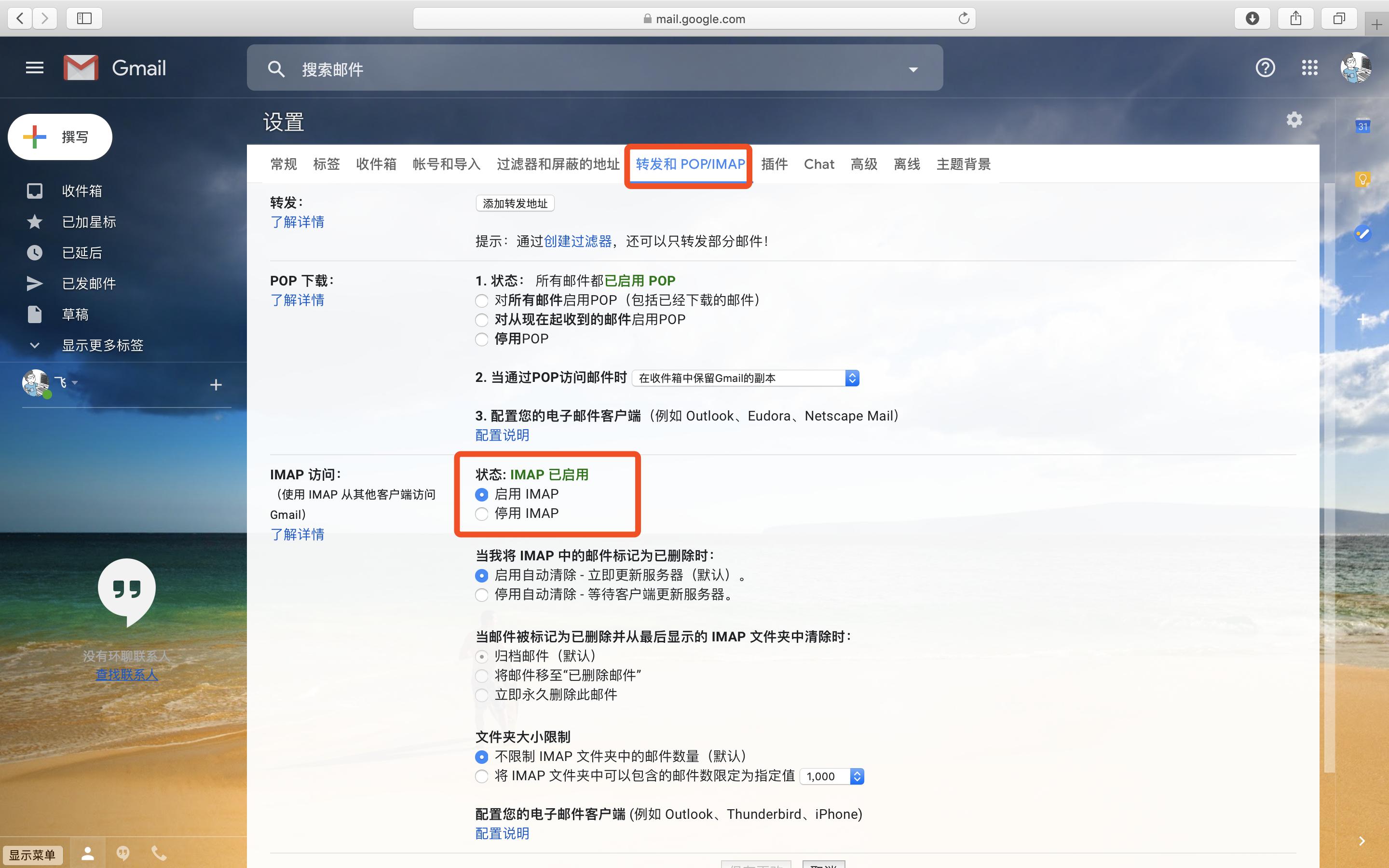Image resolution: width=1389 pixels, height=868 pixels.
Task: Adjust the IMAP message limit stepper to 1,000
Action: click(x=857, y=776)
